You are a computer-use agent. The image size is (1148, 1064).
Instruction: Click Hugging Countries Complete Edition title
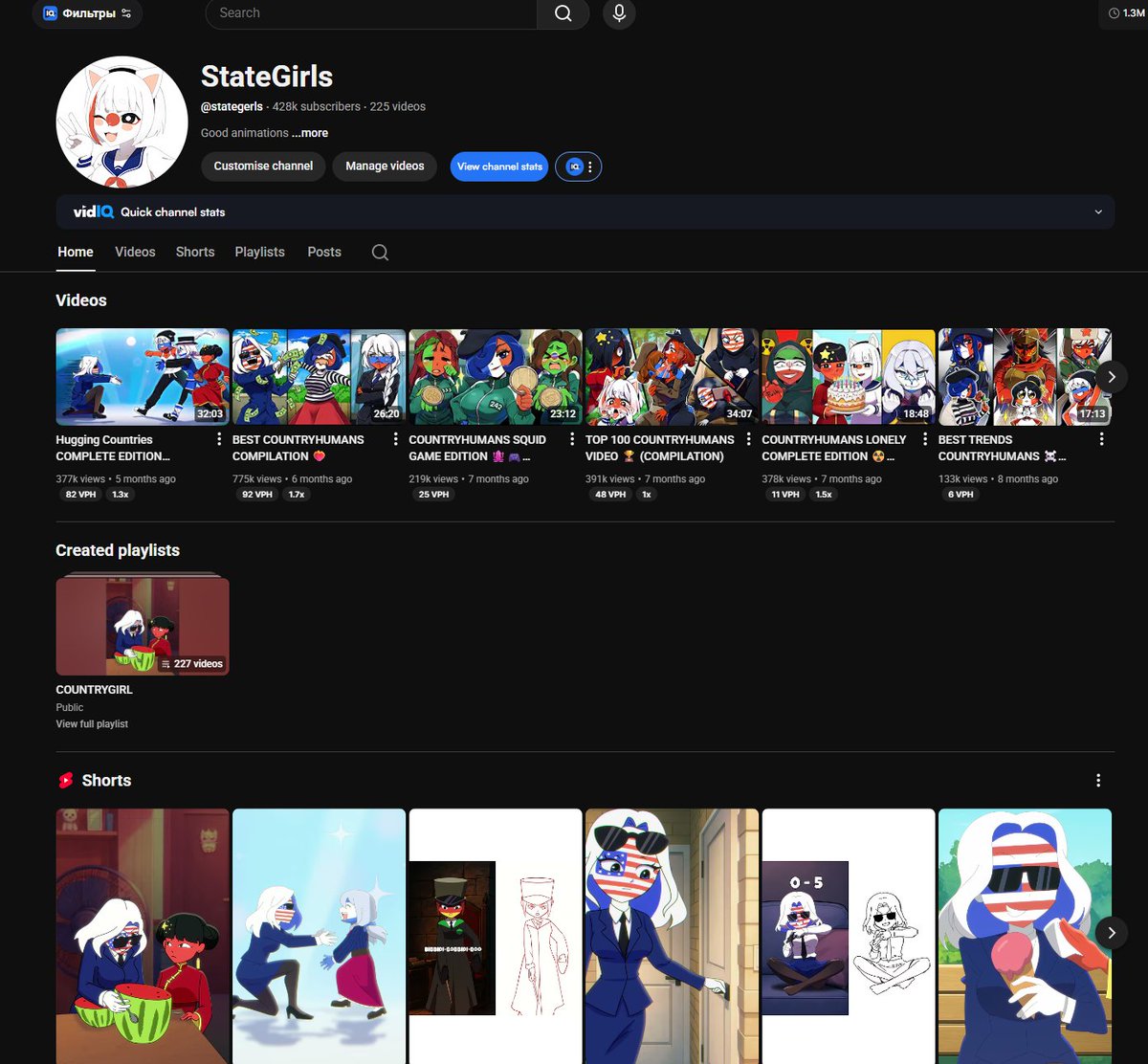pyautogui.click(x=113, y=448)
